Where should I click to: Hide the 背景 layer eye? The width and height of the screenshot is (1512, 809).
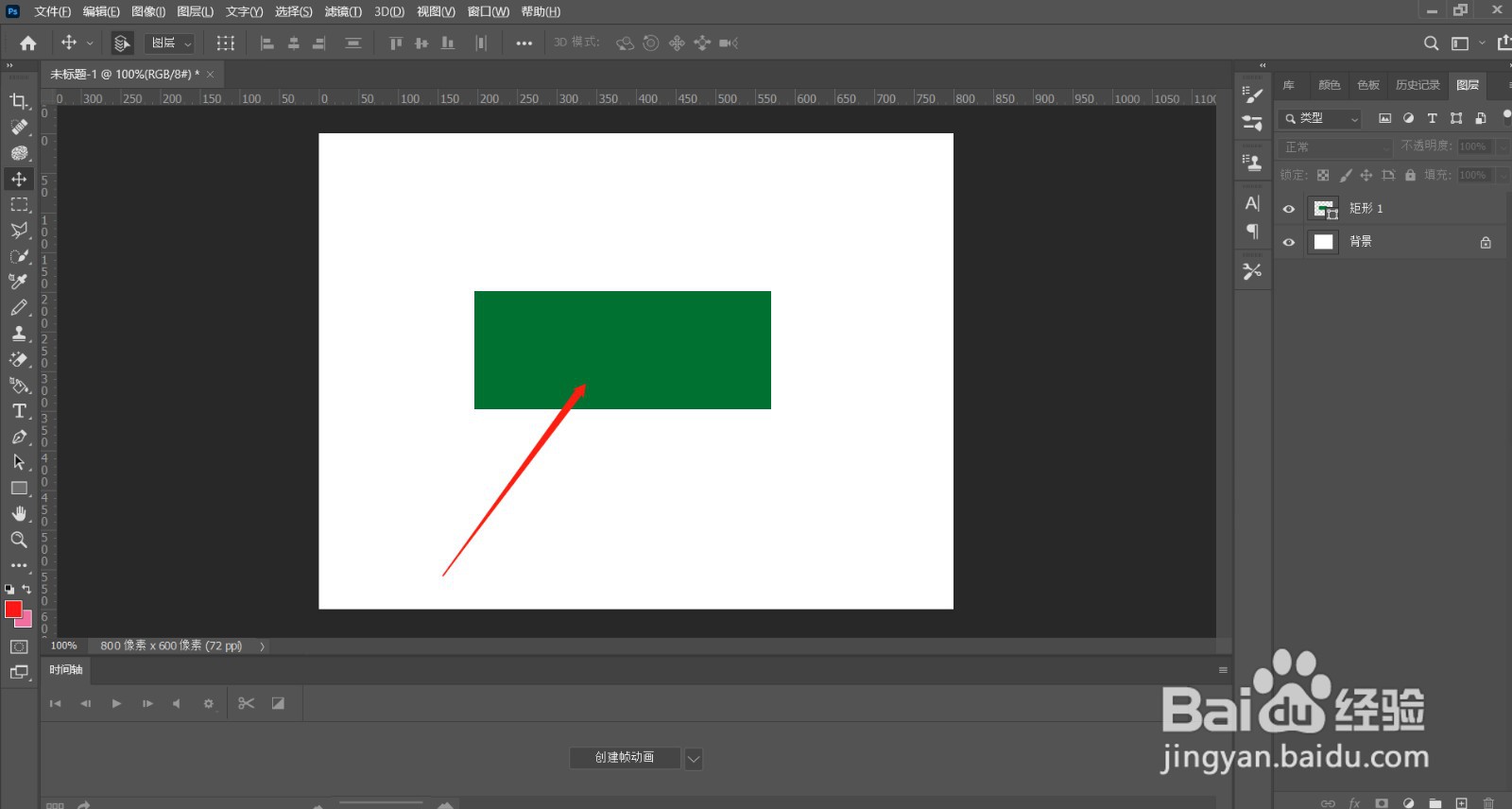point(1289,242)
